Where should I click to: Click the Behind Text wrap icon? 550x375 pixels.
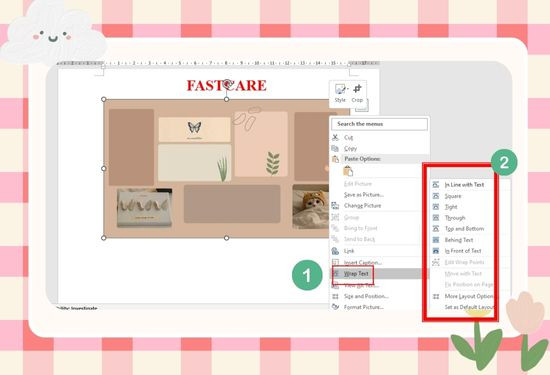[436, 240]
